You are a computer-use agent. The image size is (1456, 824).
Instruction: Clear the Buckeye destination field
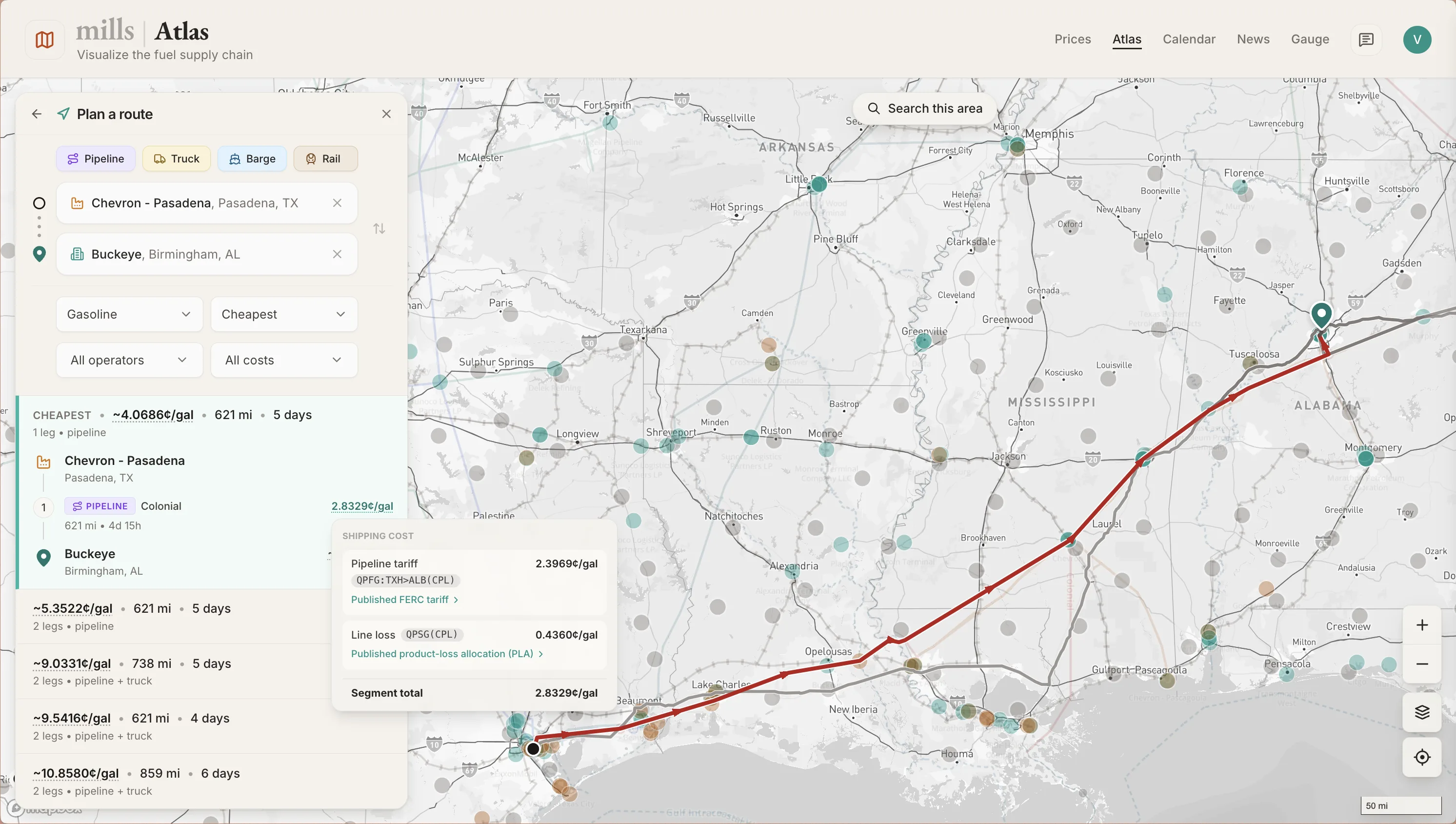(x=337, y=255)
